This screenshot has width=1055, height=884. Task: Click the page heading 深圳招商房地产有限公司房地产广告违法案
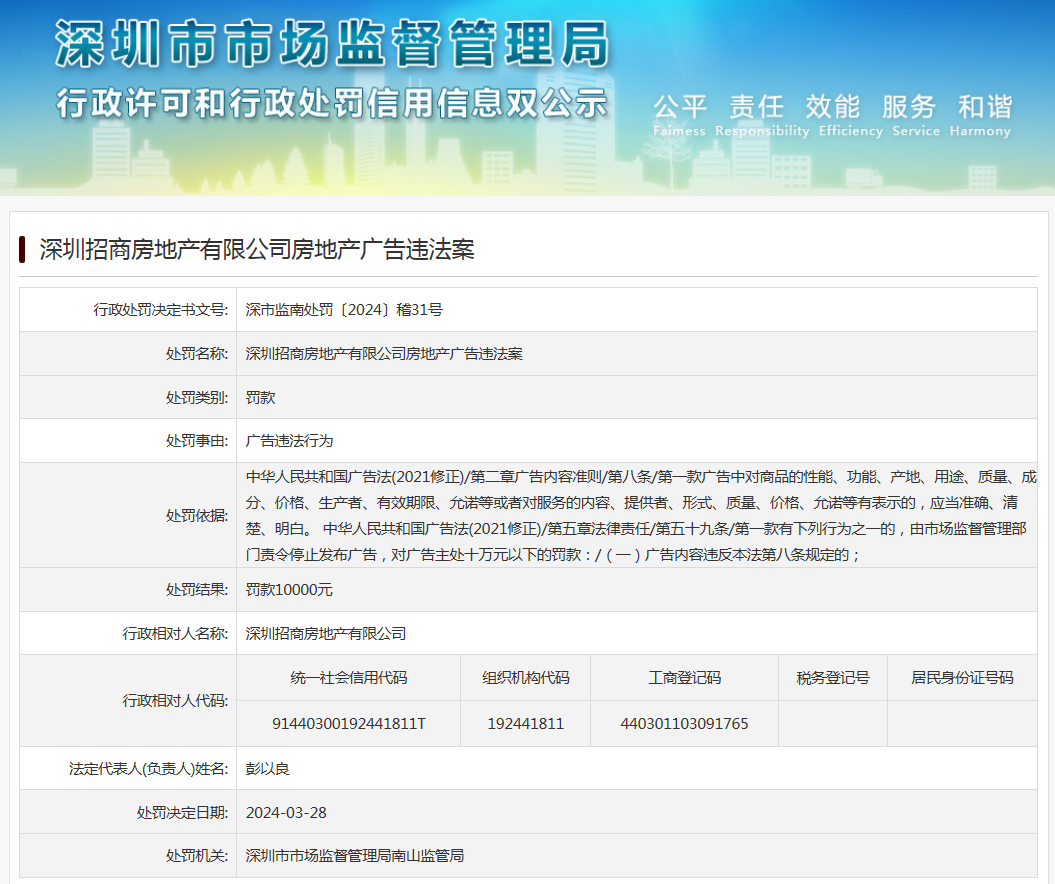(x=257, y=250)
